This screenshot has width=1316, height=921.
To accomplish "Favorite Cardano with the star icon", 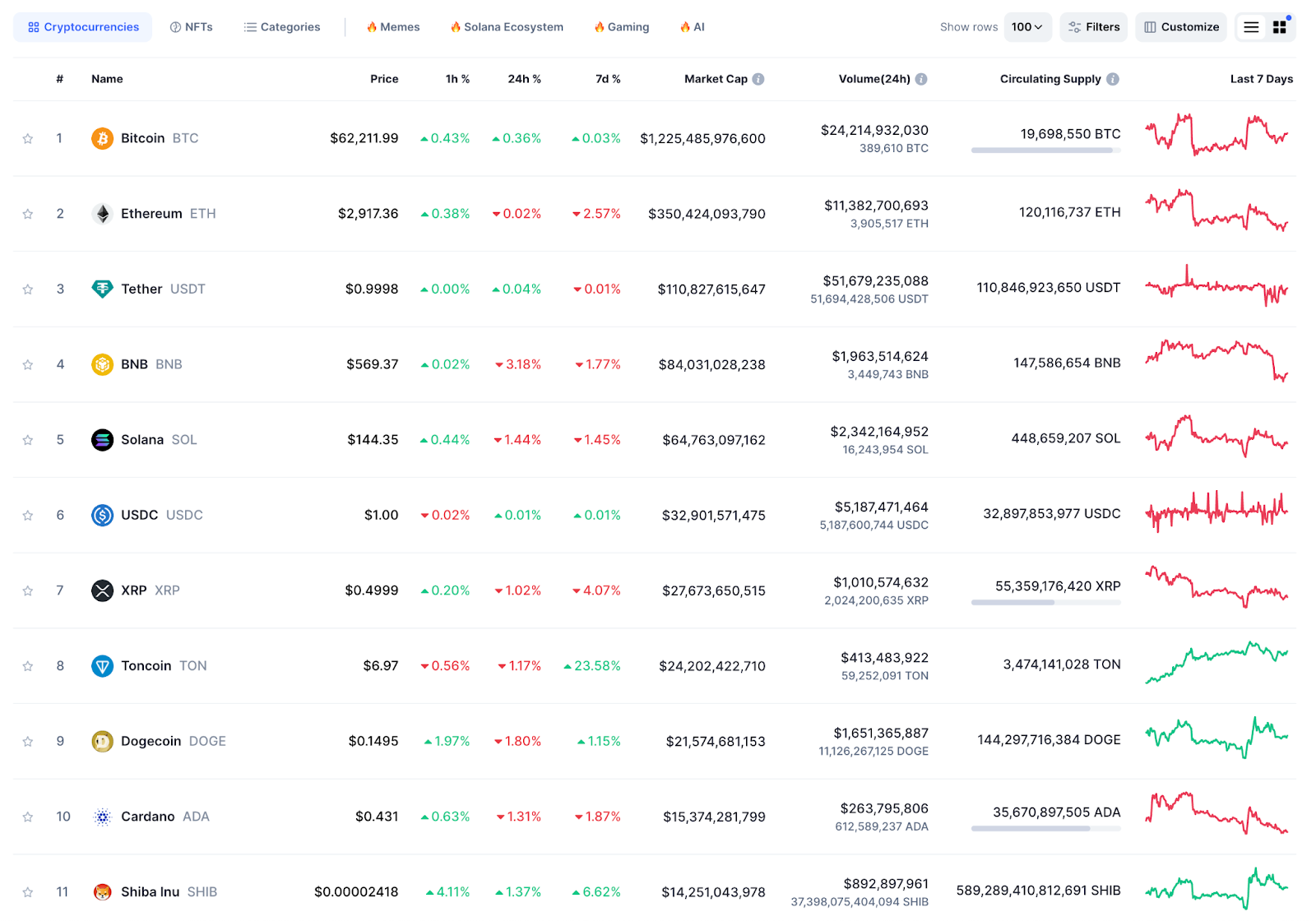I will pos(28,817).
